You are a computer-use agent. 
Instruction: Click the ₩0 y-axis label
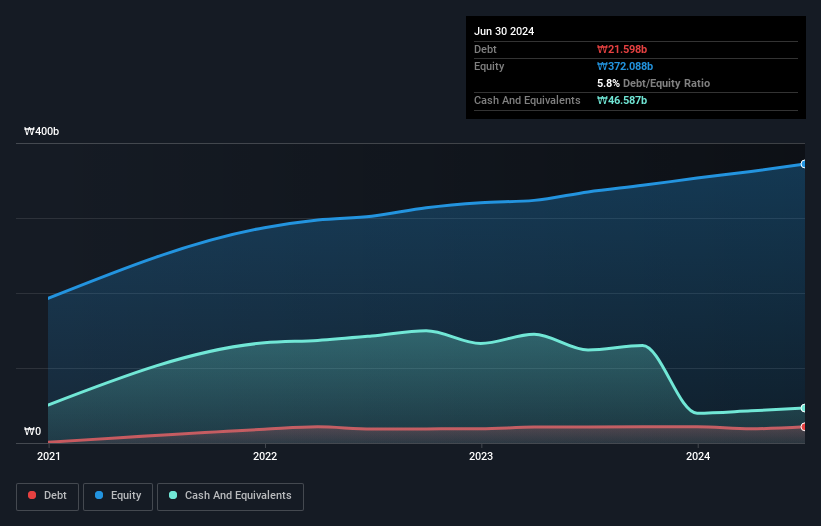click(x=32, y=431)
